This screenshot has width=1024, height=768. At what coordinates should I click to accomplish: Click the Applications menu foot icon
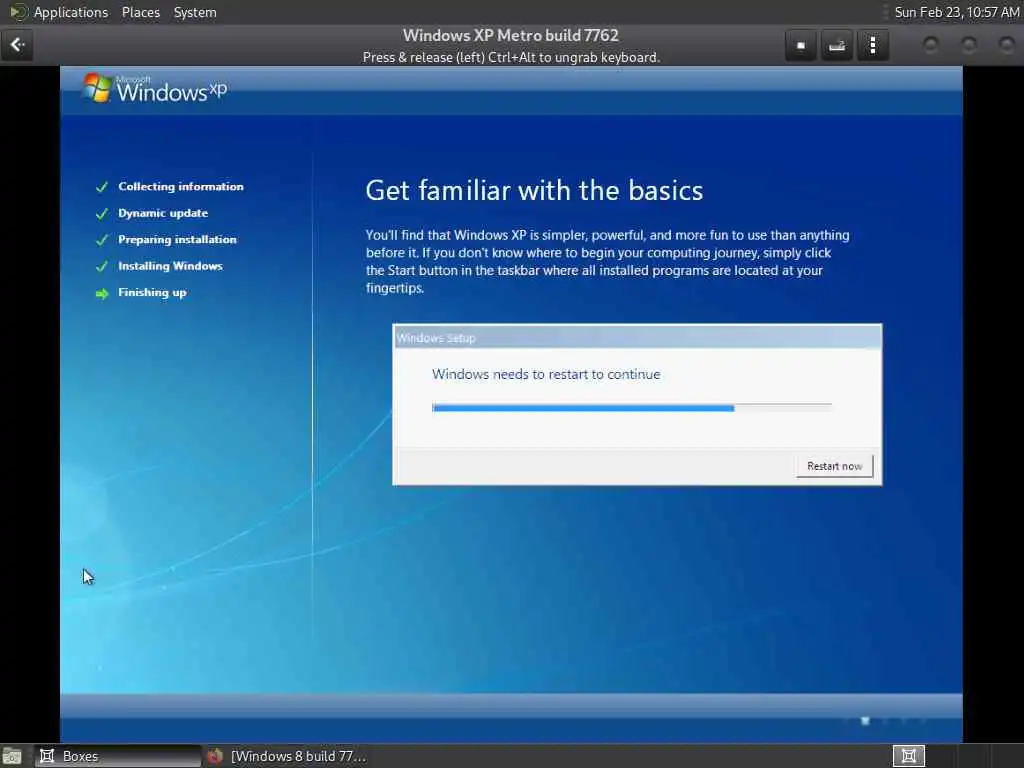18,12
